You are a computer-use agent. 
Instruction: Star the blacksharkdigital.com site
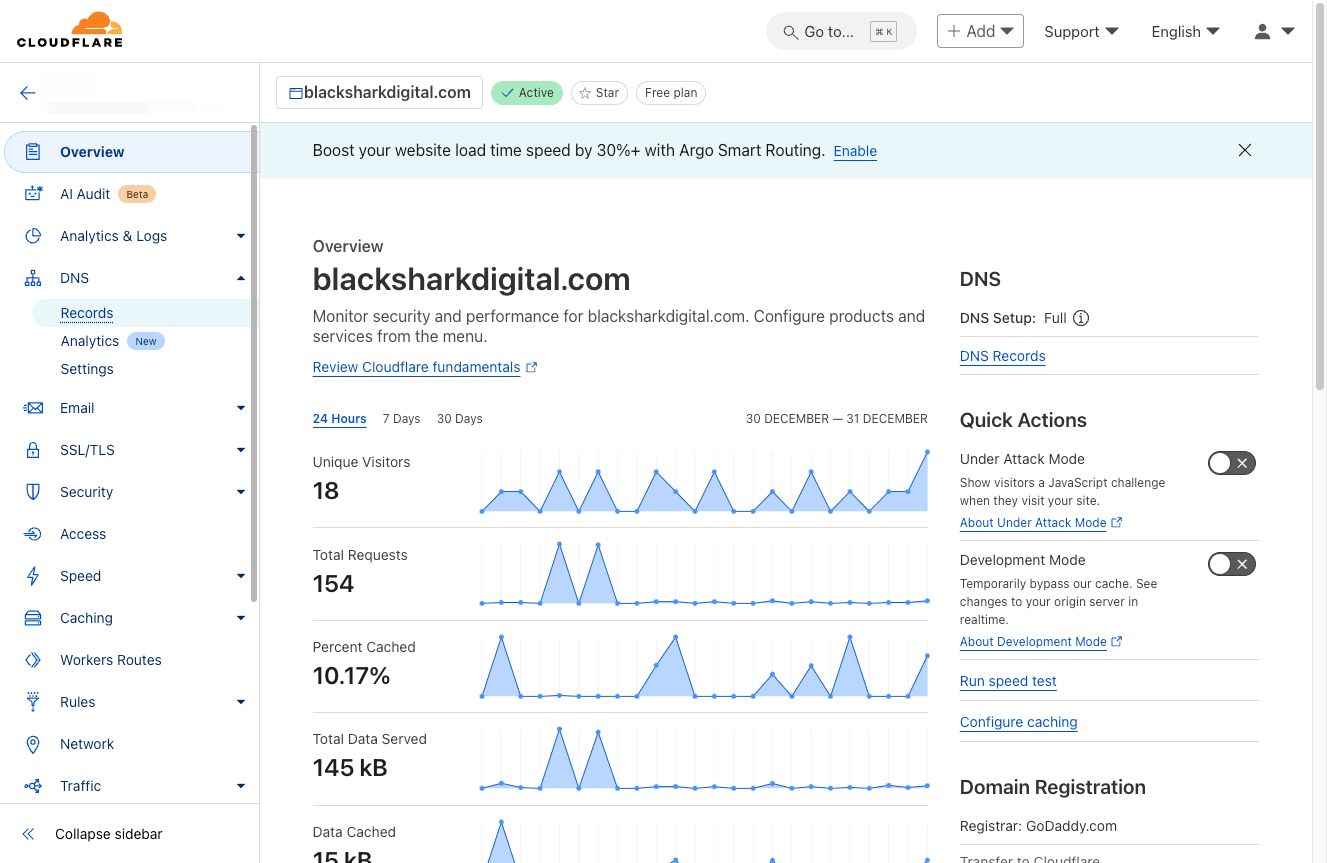[599, 93]
